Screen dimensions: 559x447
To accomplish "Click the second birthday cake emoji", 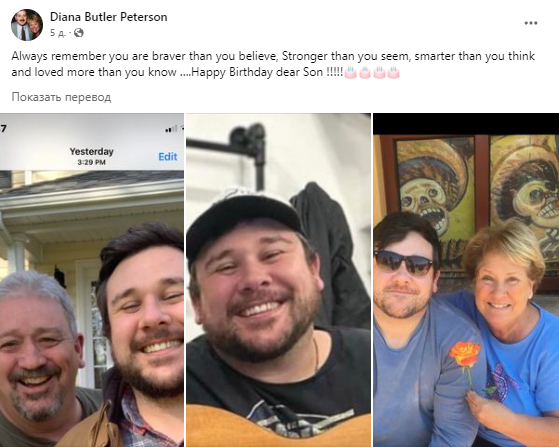I will point(365,72).
